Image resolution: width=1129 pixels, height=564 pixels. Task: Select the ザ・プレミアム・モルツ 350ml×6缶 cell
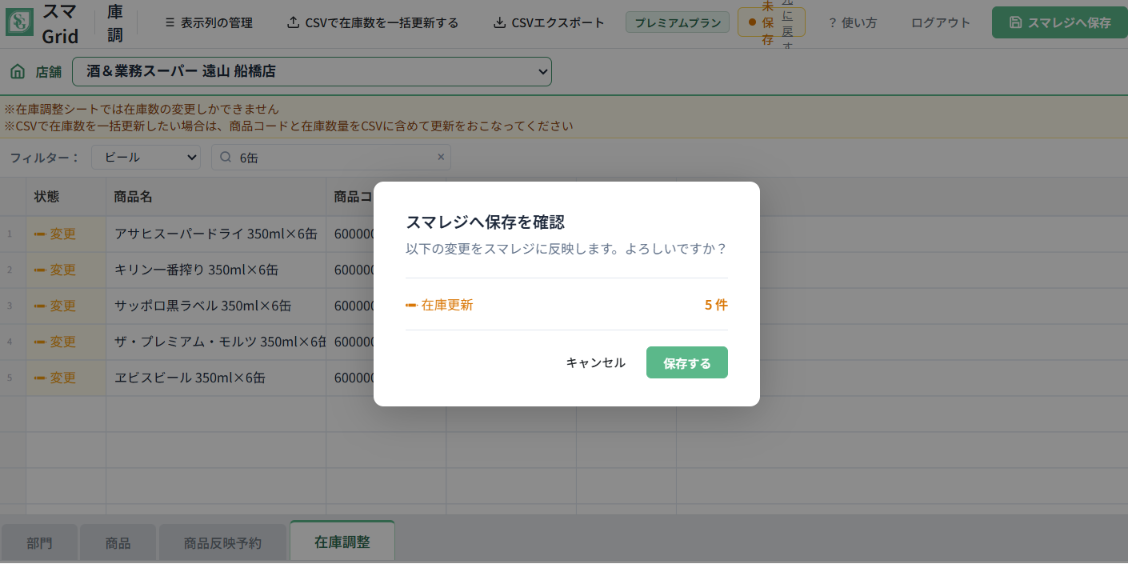(x=215, y=341)
